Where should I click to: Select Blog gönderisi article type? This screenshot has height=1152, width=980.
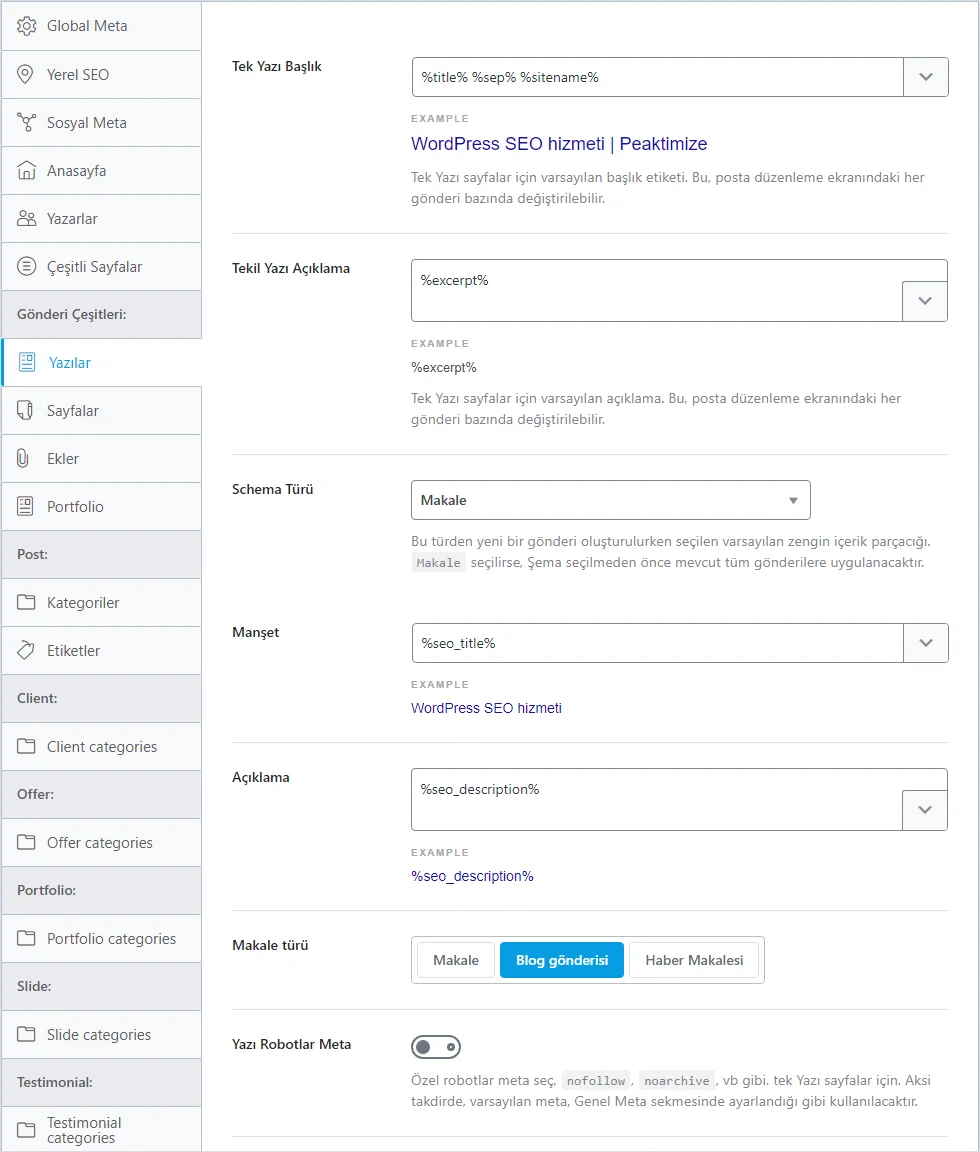562,960
